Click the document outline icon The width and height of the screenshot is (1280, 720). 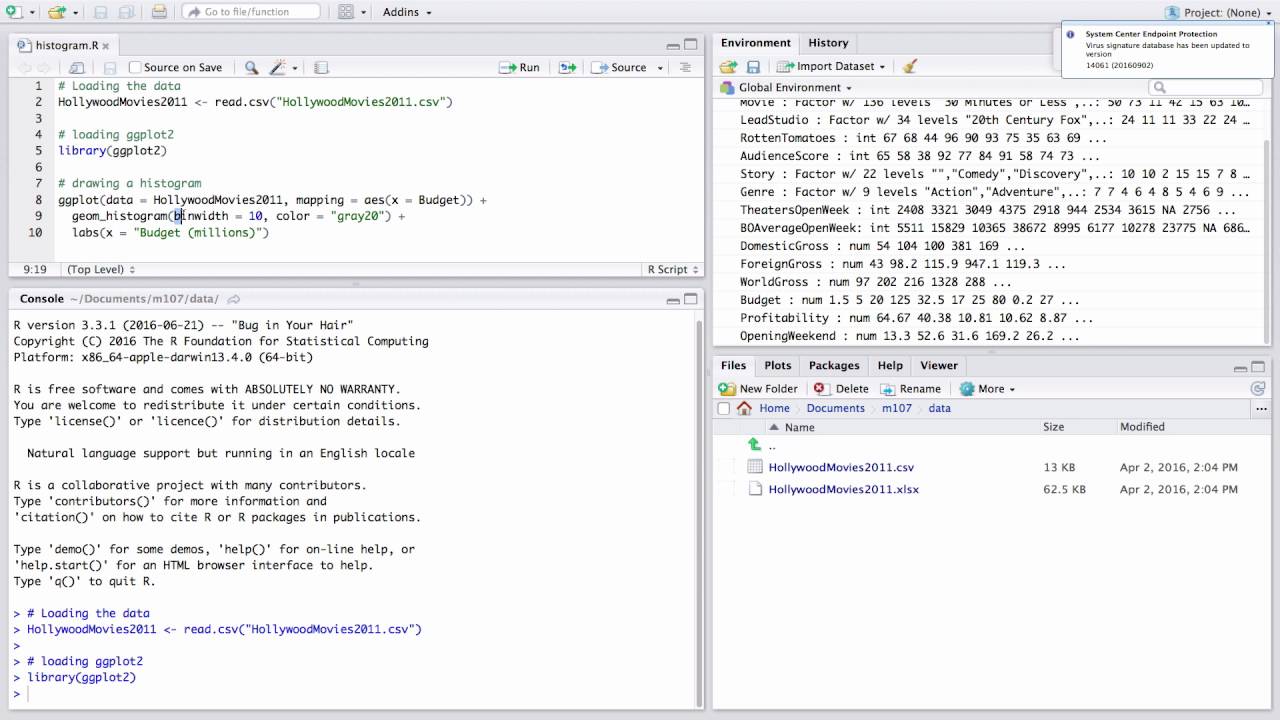[x=685, y=68]
